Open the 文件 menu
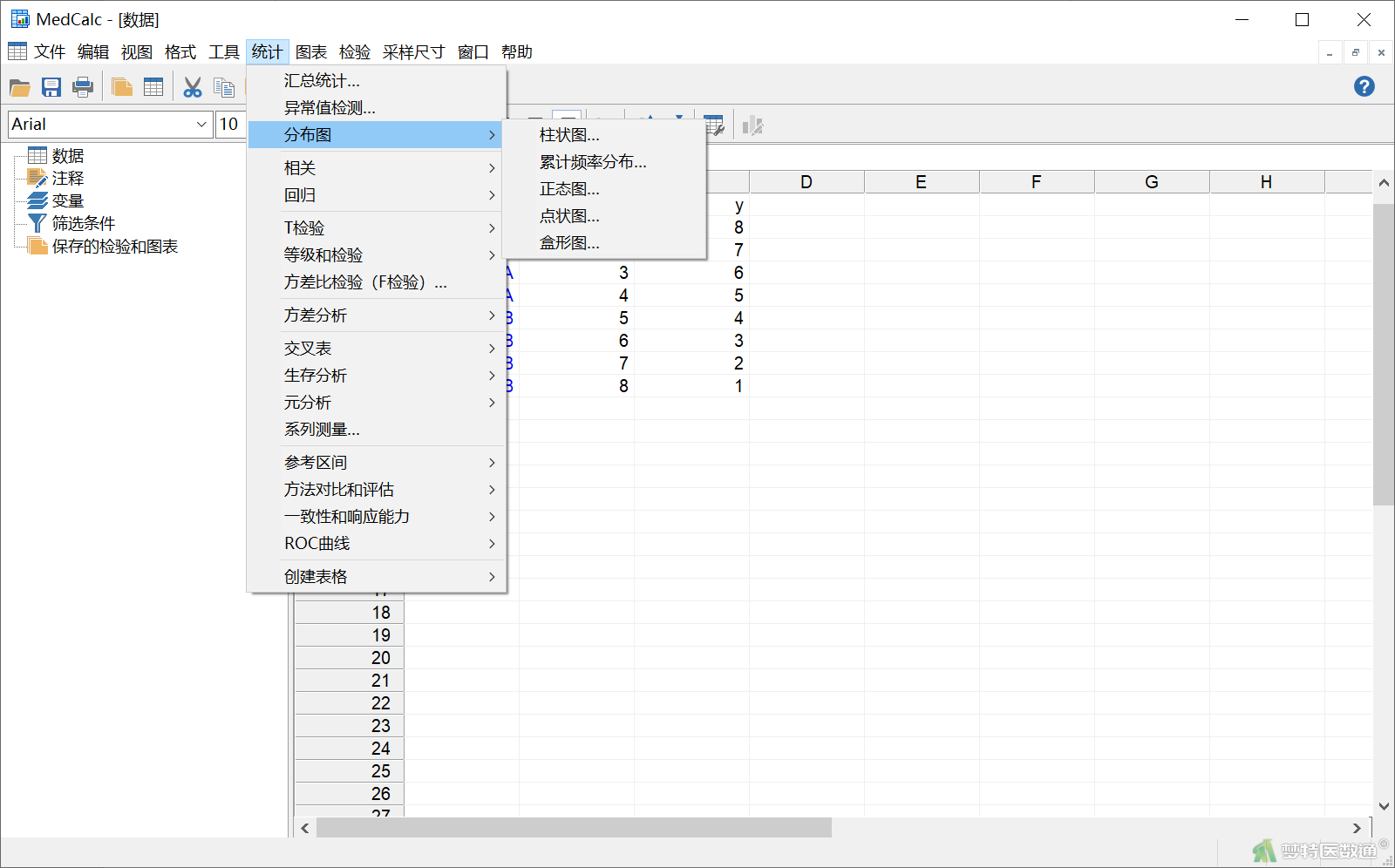This screenshot has width=1395, height=868. (50, 52)
